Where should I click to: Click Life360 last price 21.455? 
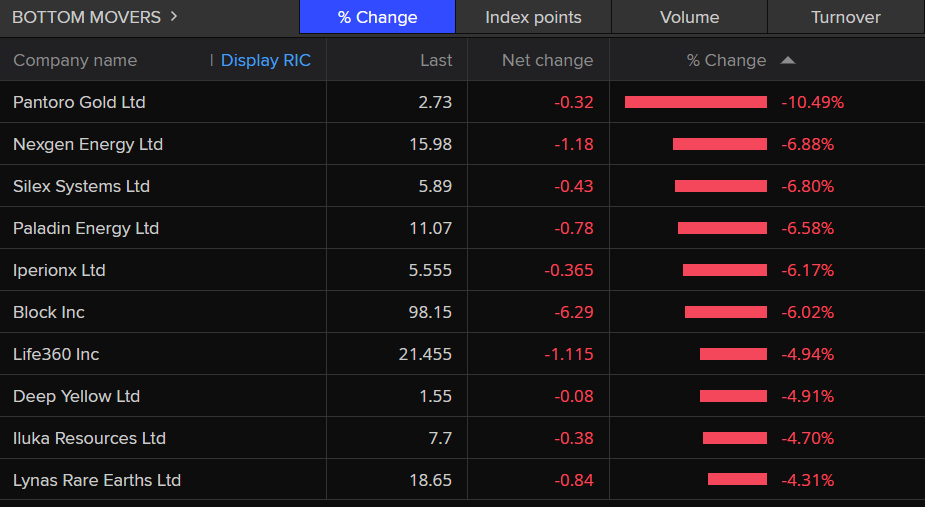[x=425, y=354]
